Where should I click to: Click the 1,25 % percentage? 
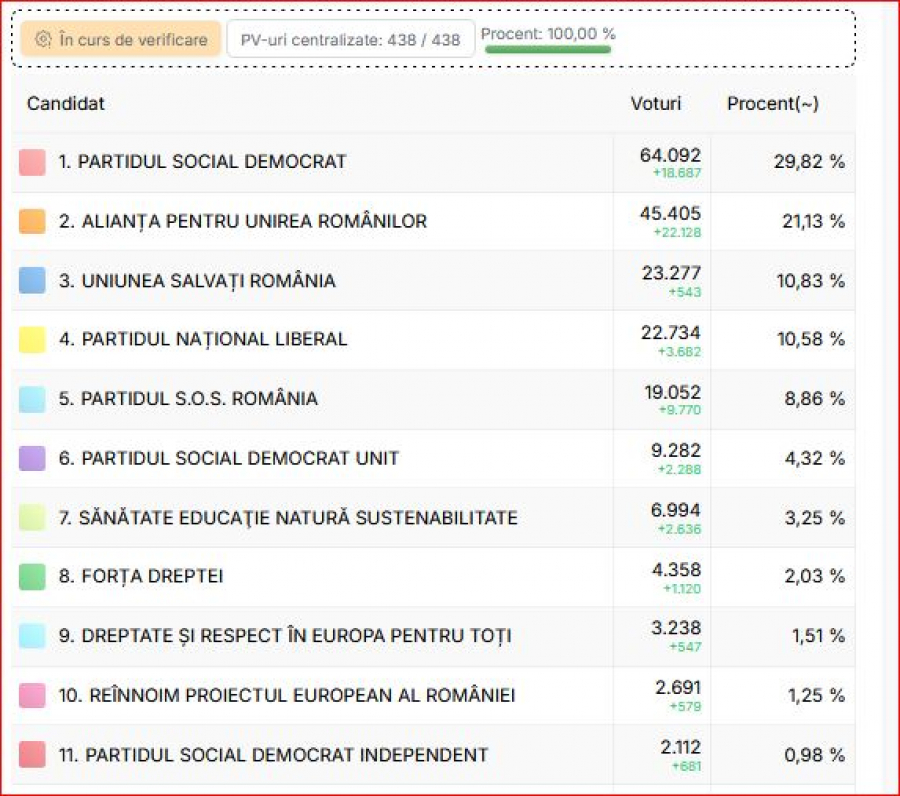point(816,696)
